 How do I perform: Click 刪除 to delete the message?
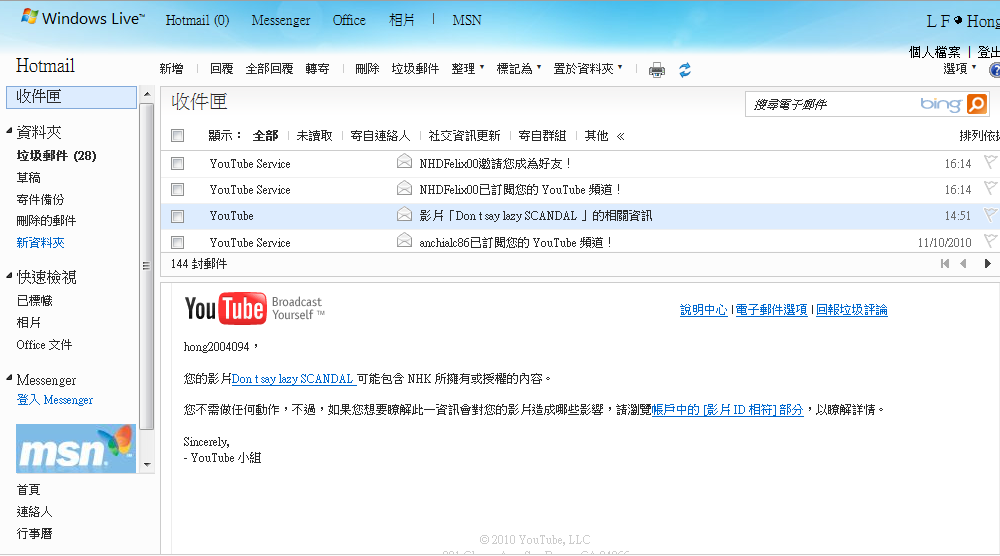point(367,68)
